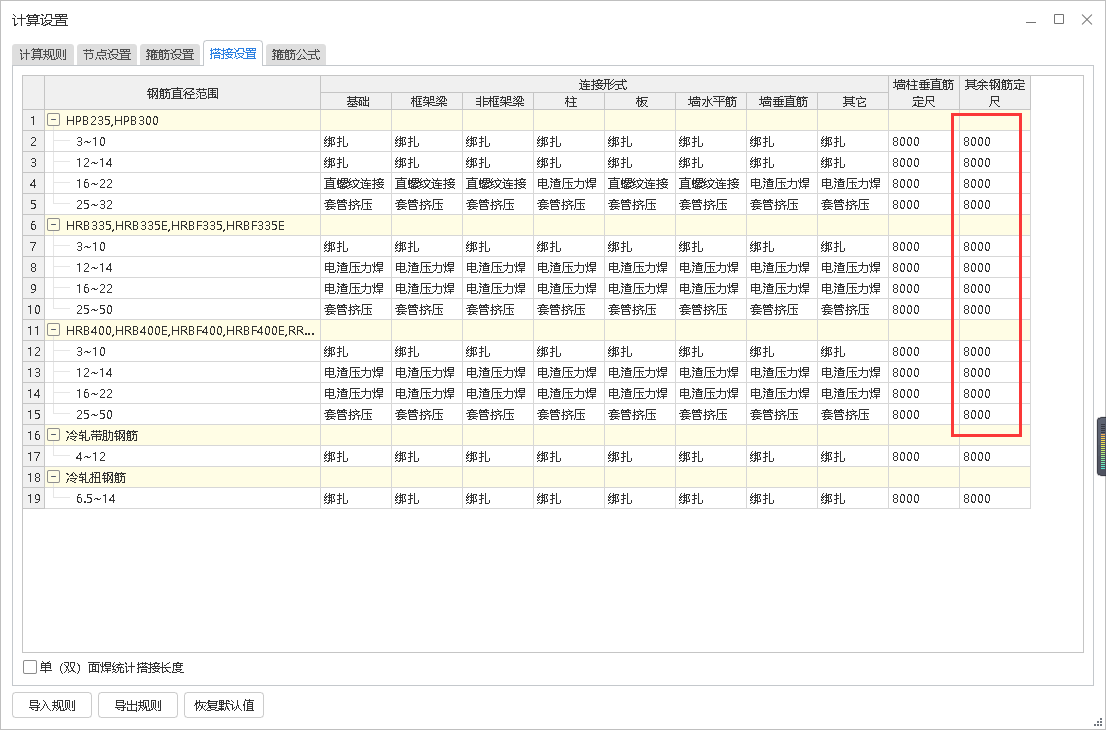
Task: Select the 搭接设置 tab
Action: pyautogui.click(x=233, y=54)
